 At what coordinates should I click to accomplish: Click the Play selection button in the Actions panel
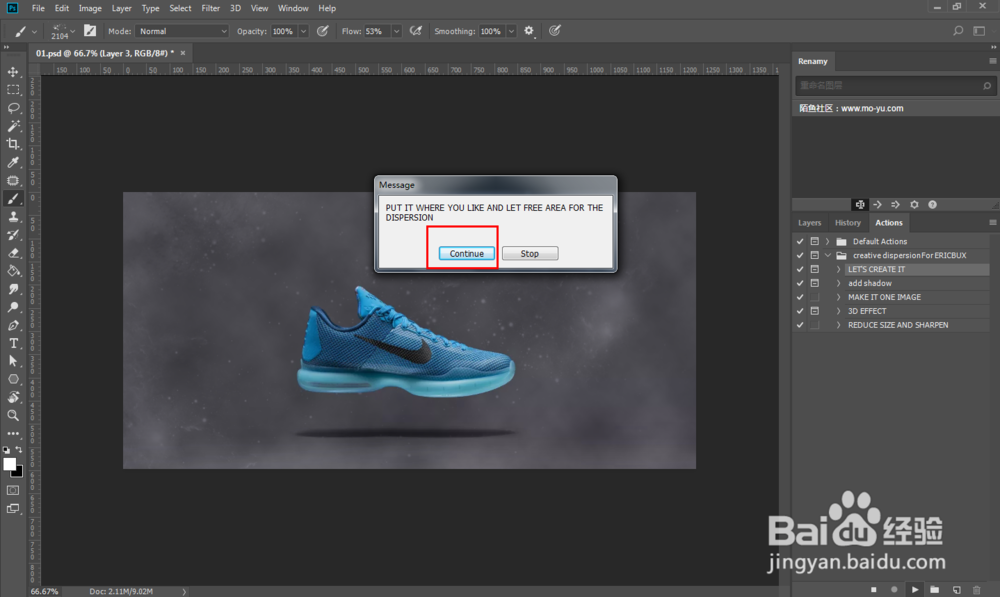point(915,589)
